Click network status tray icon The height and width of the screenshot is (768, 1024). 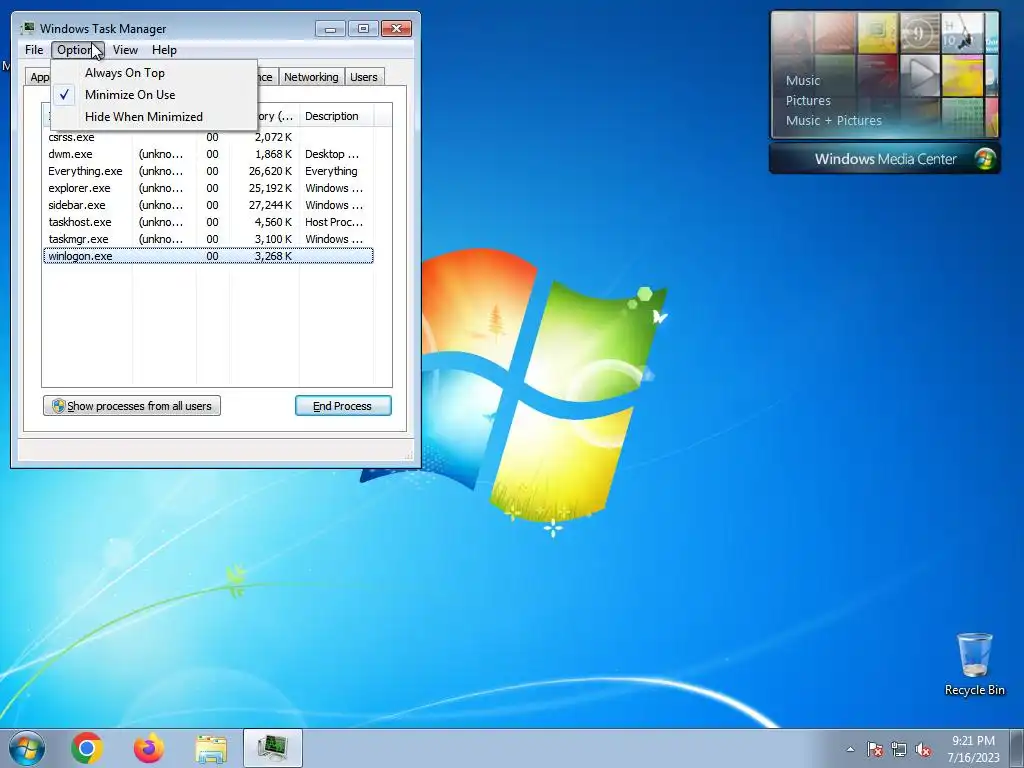click(899, 749)
